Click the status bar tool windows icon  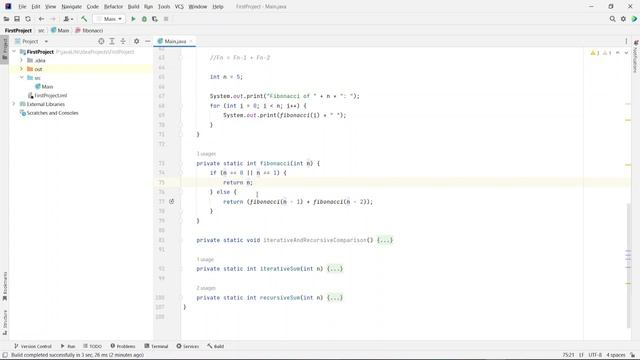click(5, 355)
